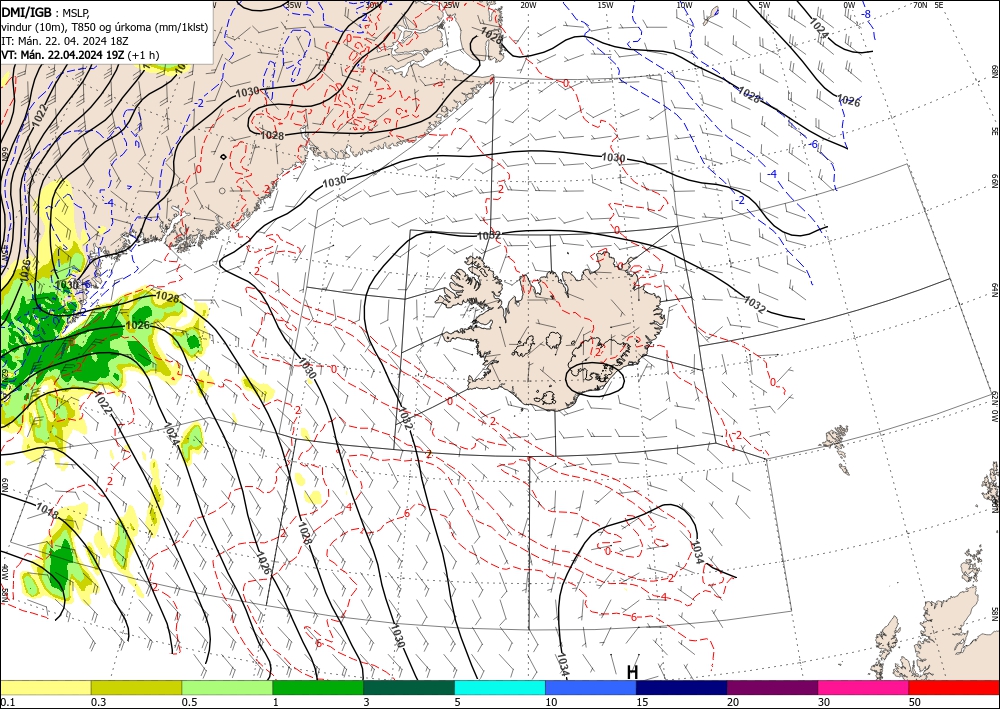Select the green 1–3 precipitation swatch
This screenshot has height=709, width=1000.
(318, 687)
